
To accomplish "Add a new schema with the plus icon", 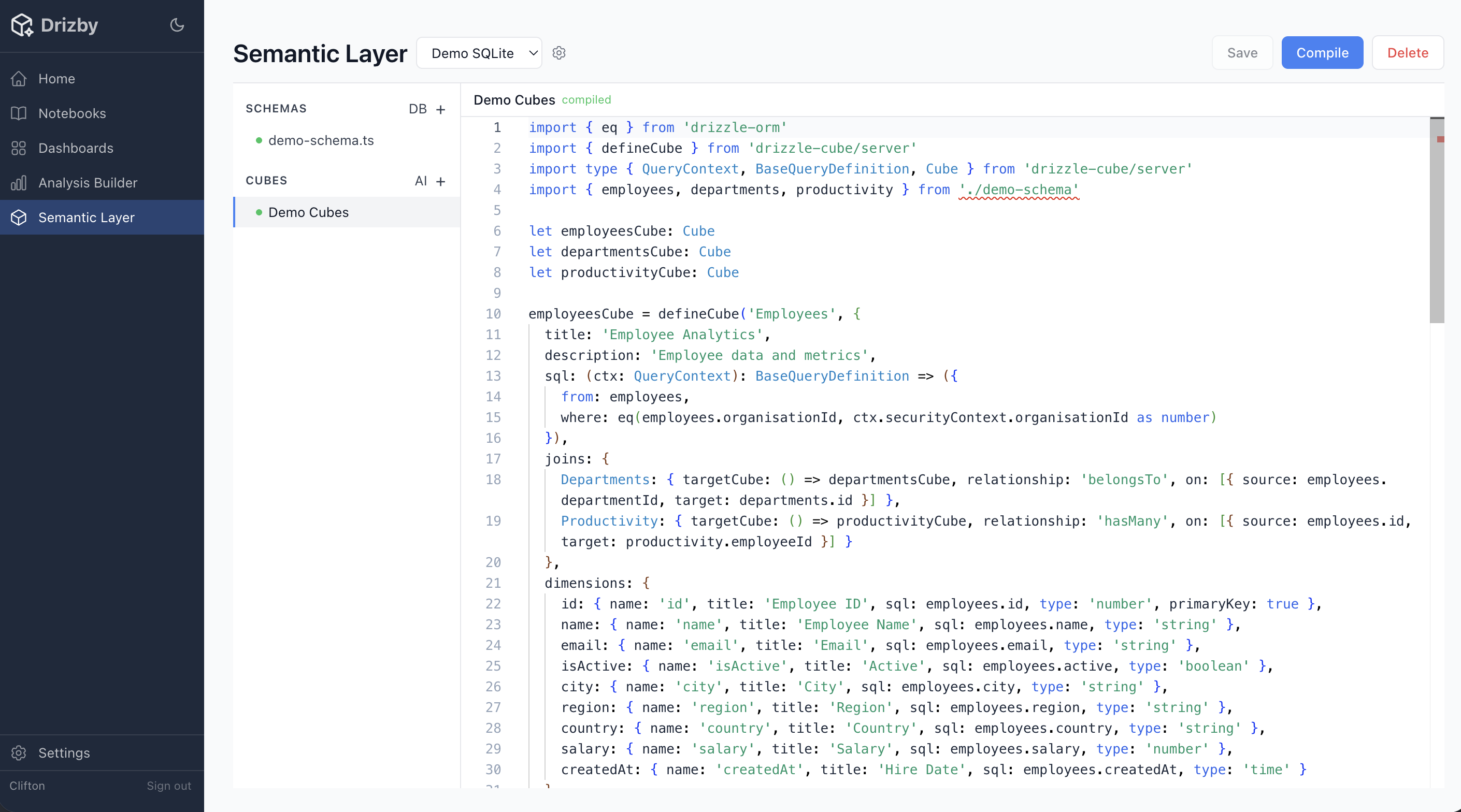I will [x=442, y=109].
